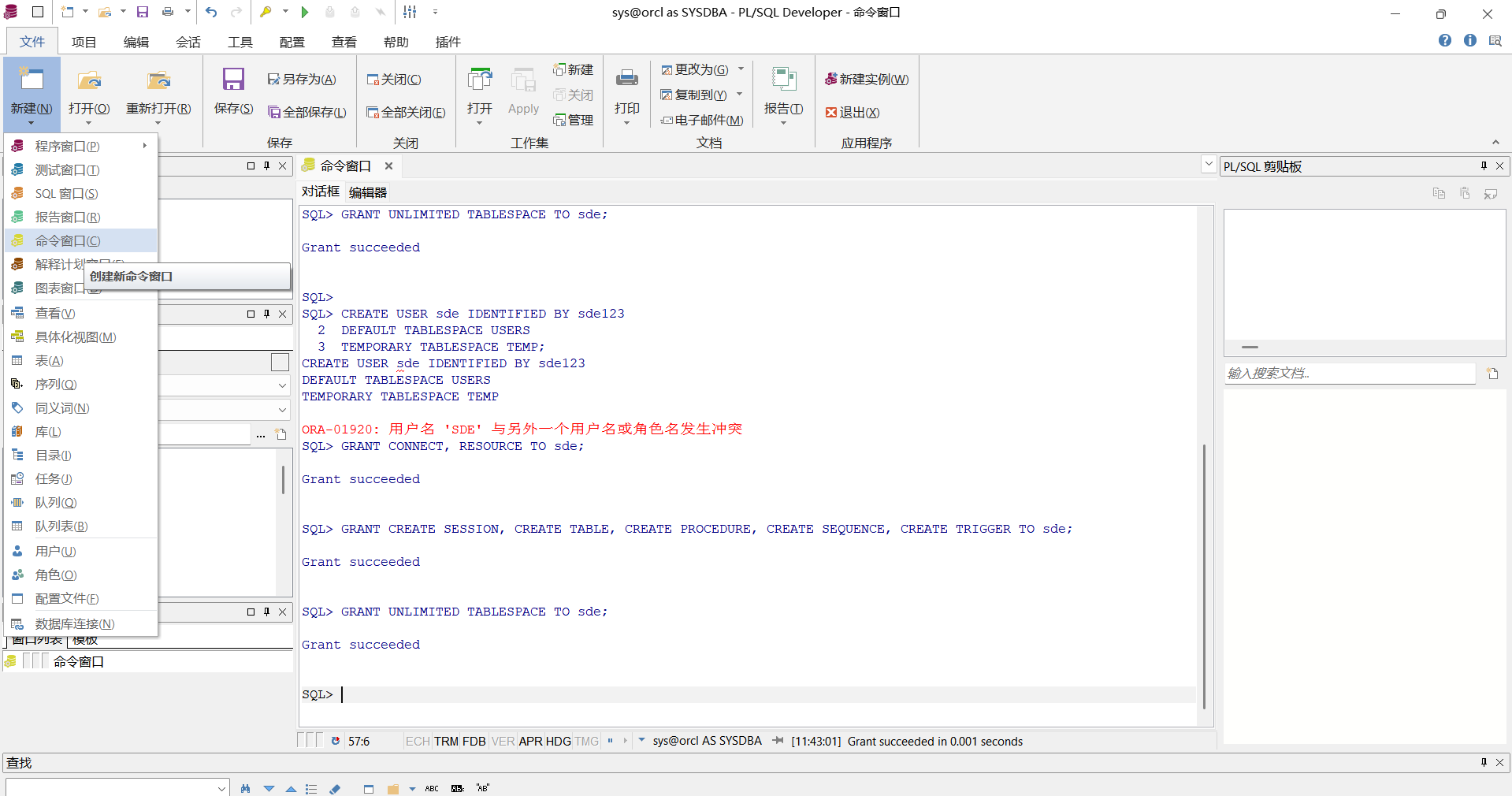Image resolution: width=1512 pixels, height=796 pixels.
Task: Switch to the 编辑器 tab
Action: 367,192
